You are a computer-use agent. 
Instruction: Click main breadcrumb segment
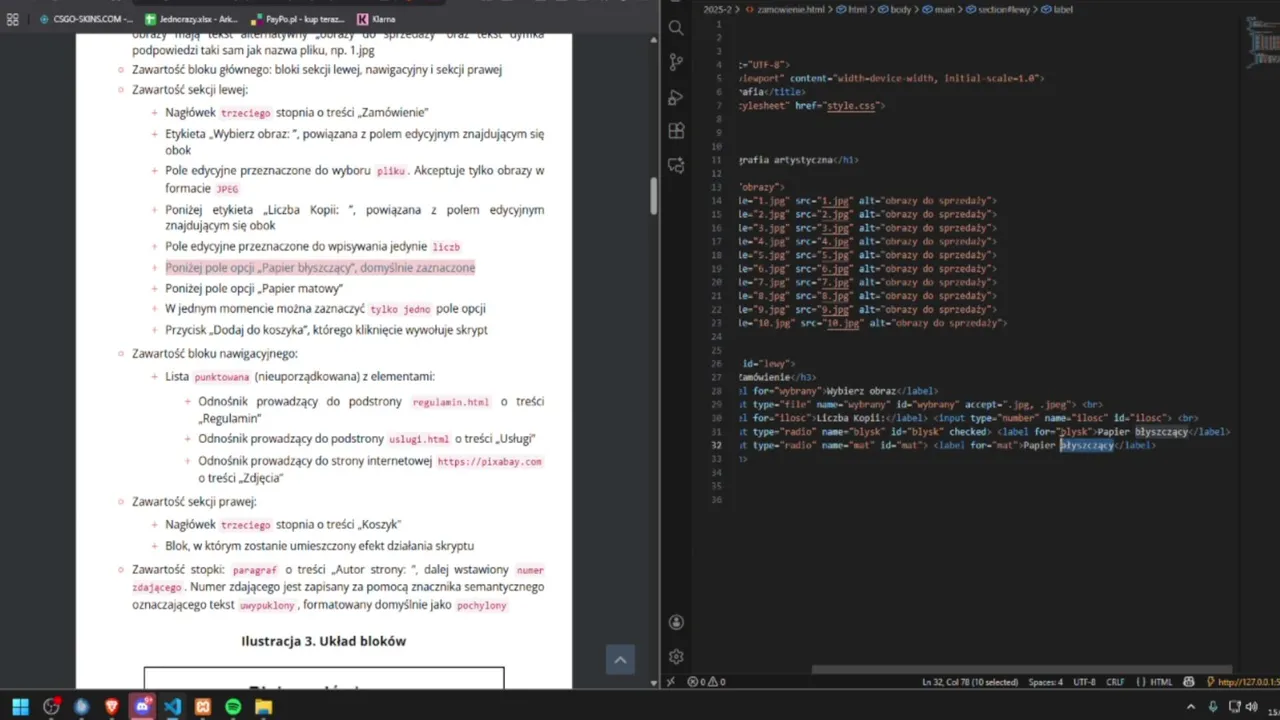(x=939, y=9)
